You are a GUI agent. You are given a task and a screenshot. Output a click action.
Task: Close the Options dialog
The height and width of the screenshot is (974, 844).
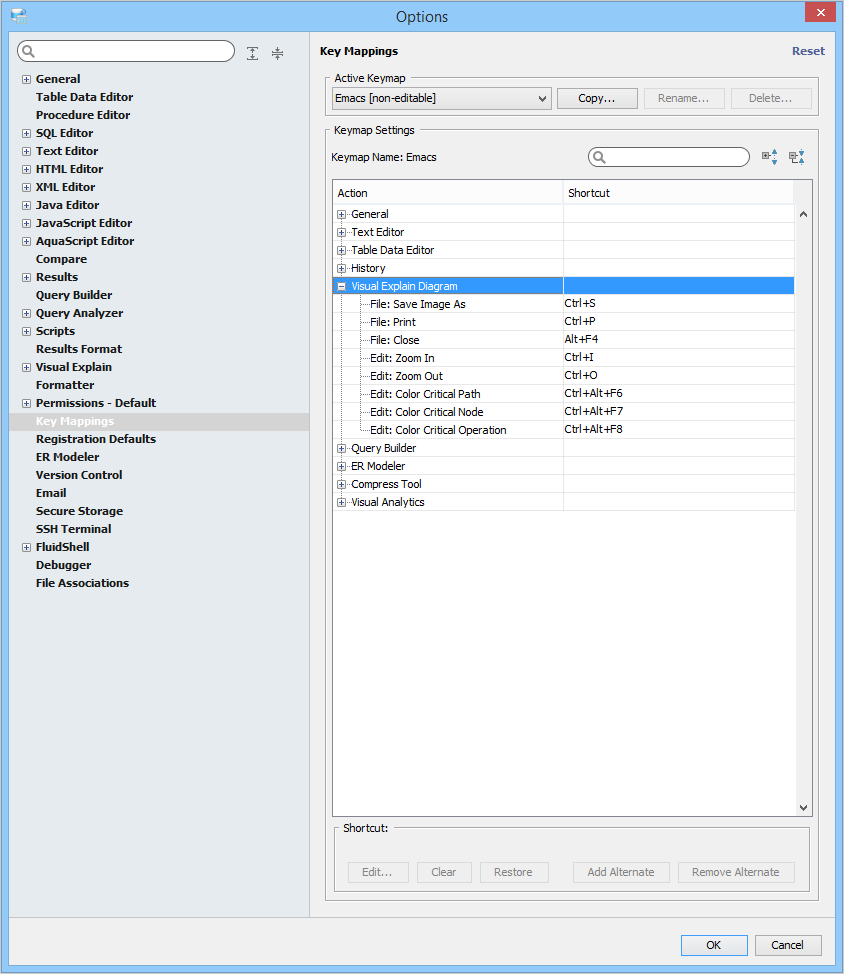point(820,12)
